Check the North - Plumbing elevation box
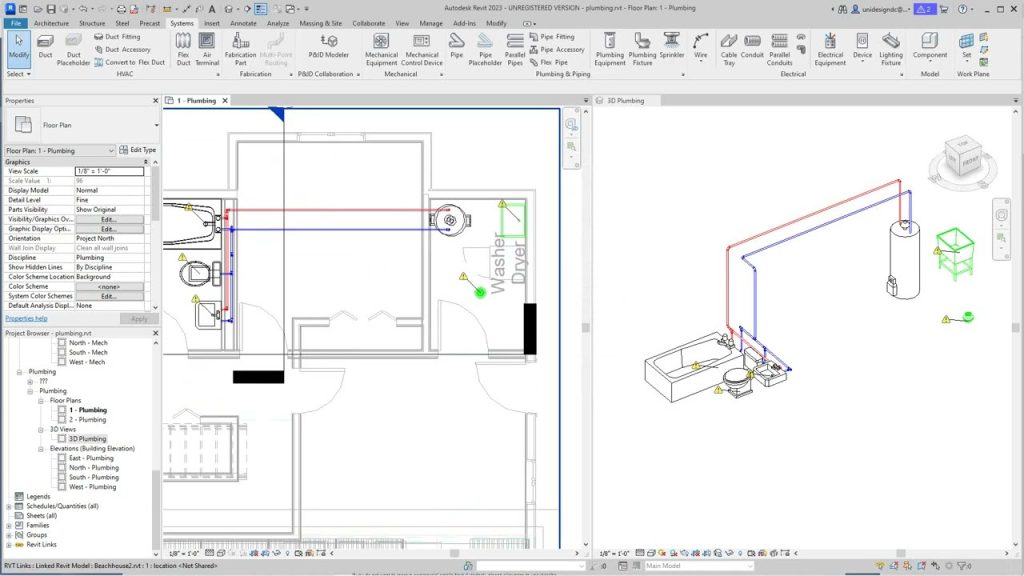 [x=62, y=468]
